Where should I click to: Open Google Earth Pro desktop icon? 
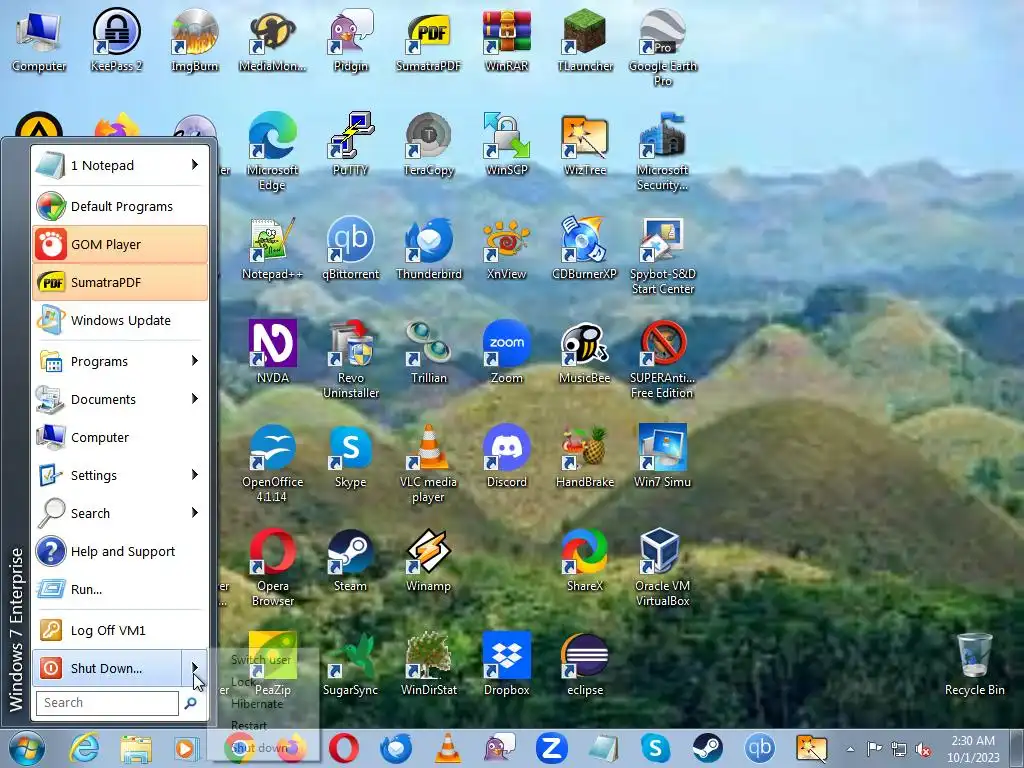[x=663, y=48]
